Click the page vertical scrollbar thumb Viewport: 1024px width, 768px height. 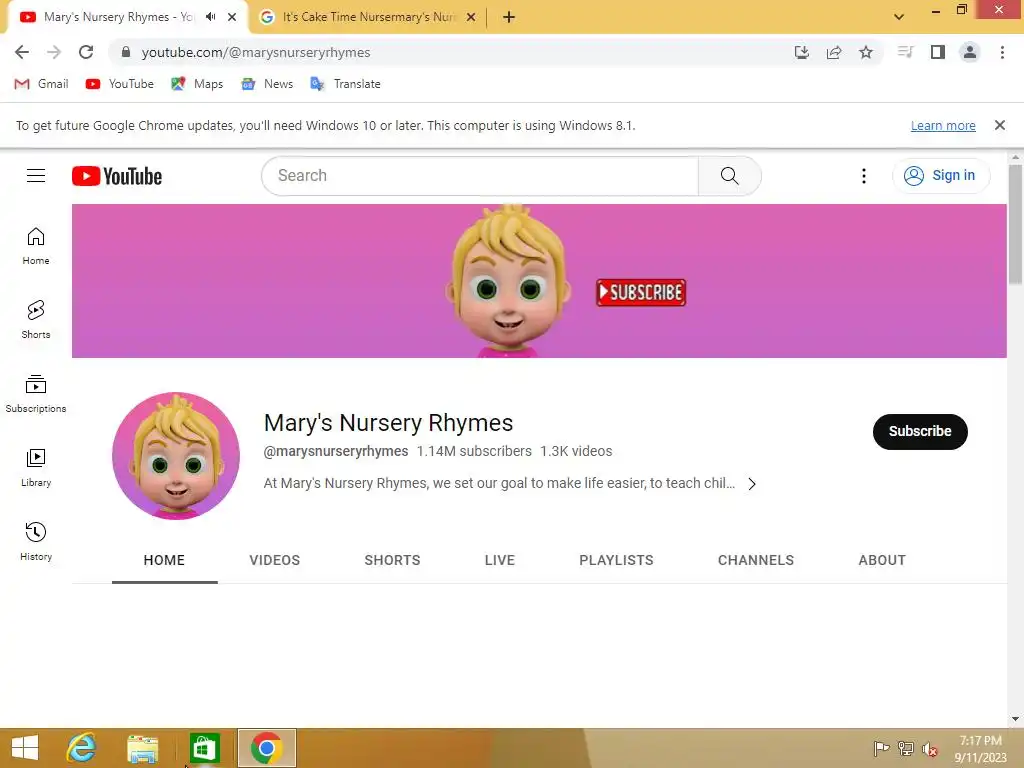tap(1015, 223)
